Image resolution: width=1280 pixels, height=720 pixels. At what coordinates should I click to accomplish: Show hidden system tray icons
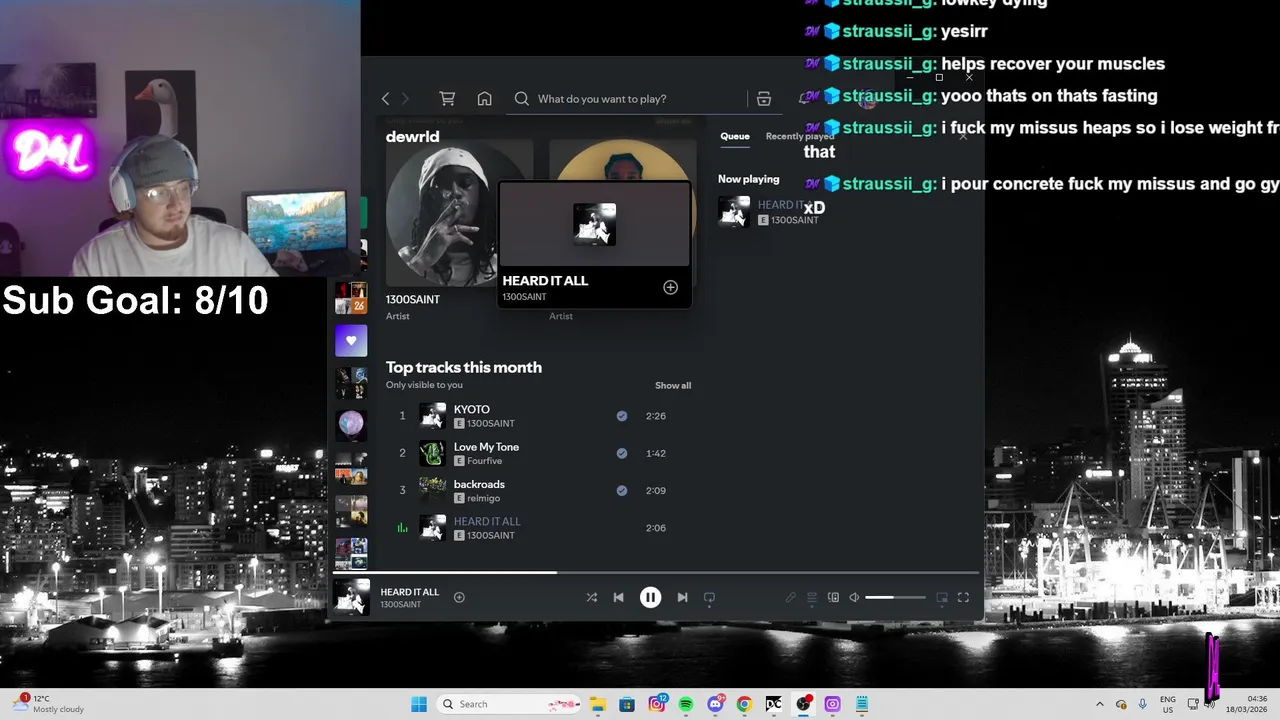coord(1100,704)
